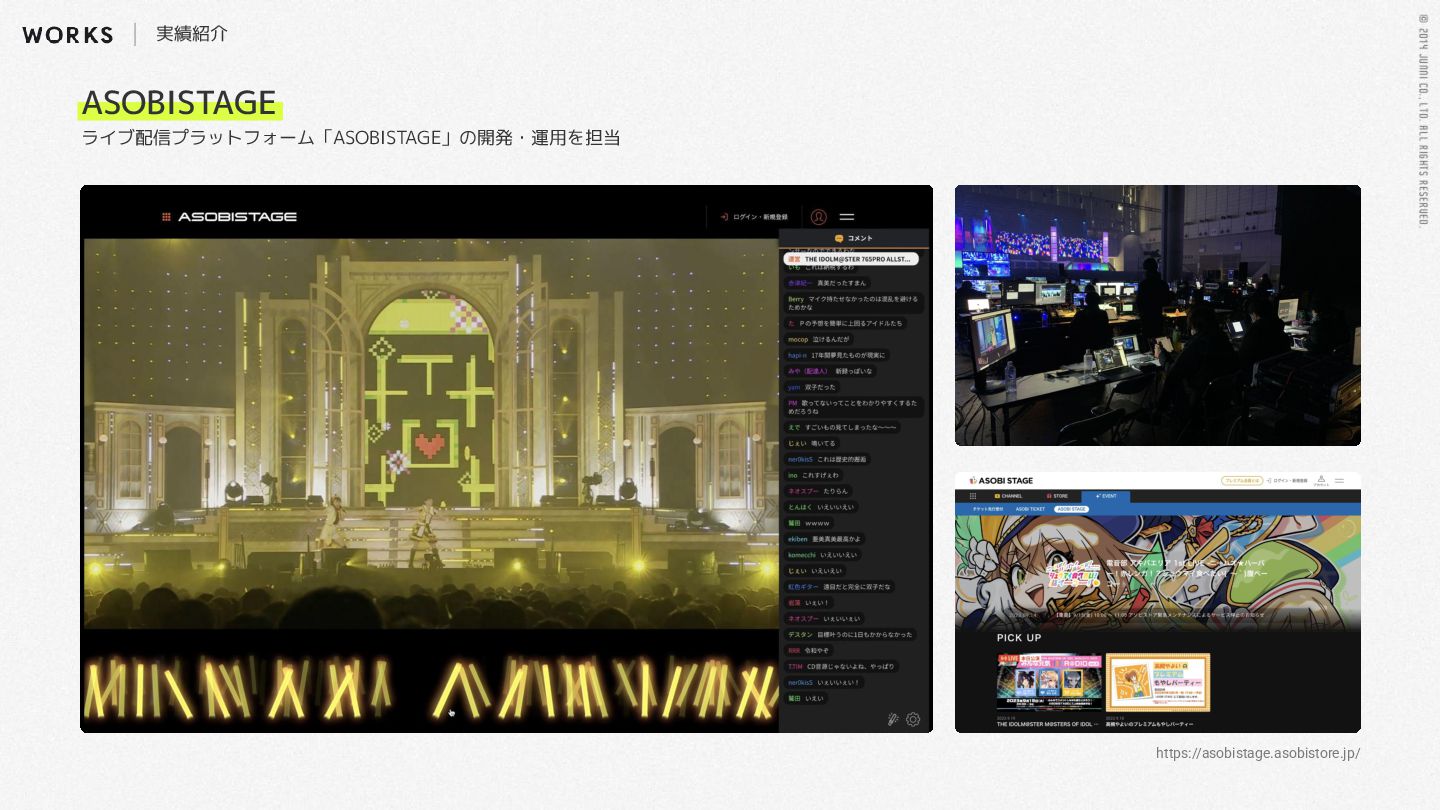Select the comment by Berry
Viewport: 1440px width, 810px height.
[x=854, y=303]
